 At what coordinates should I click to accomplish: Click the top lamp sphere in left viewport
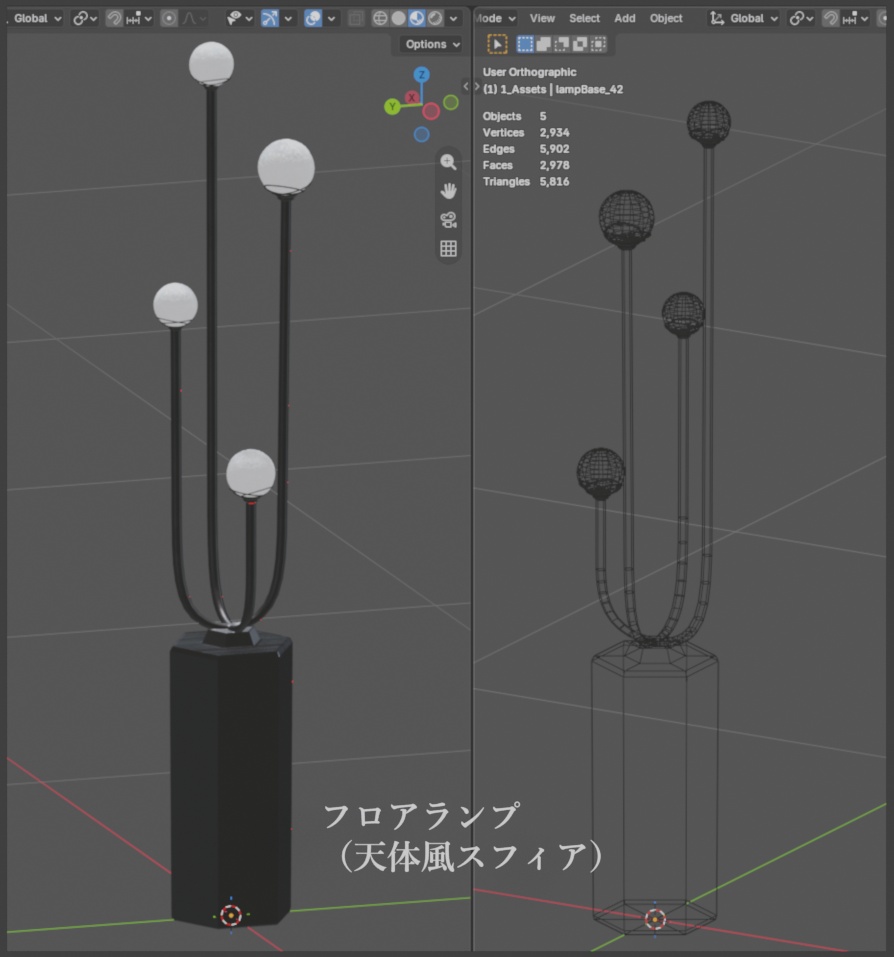(x=211, y=63)
